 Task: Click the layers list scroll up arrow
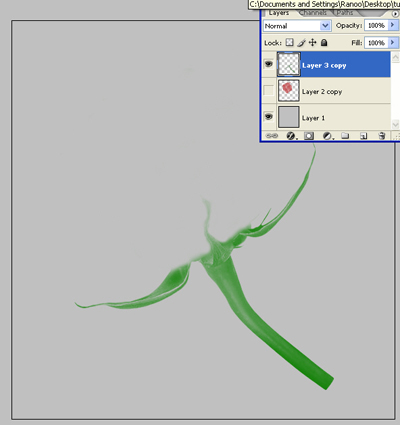coord(395,57)
